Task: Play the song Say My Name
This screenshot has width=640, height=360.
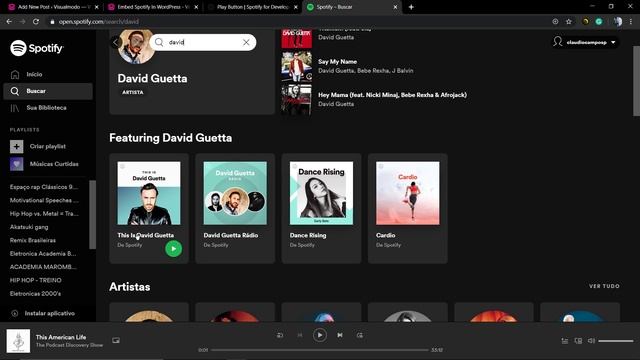Action: pos(338,62)
